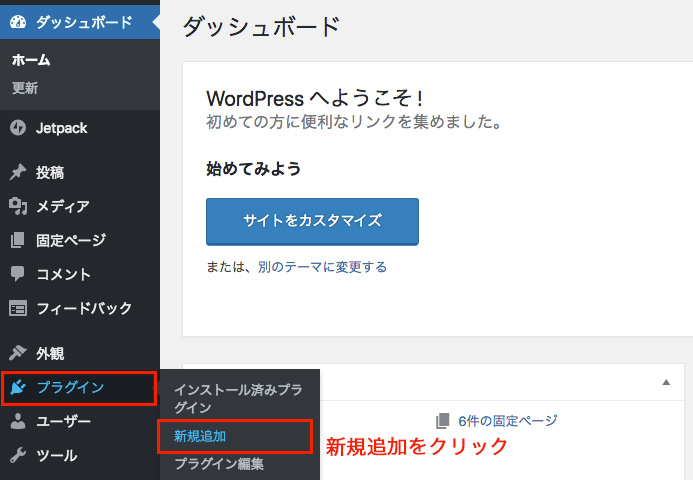Viewport: 693px width, 480px height.
Task: Click the pages icon beside 固定ページ
Action: (18, 240)
